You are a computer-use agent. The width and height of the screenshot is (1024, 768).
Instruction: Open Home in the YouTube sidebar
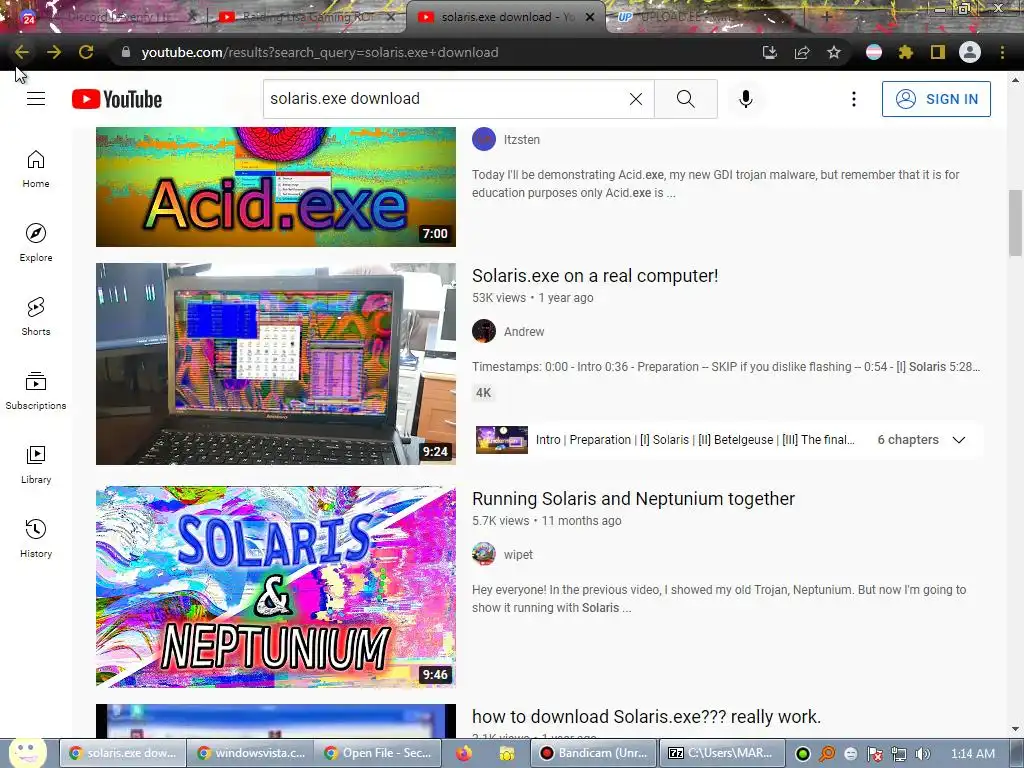(x=36, y=169)
